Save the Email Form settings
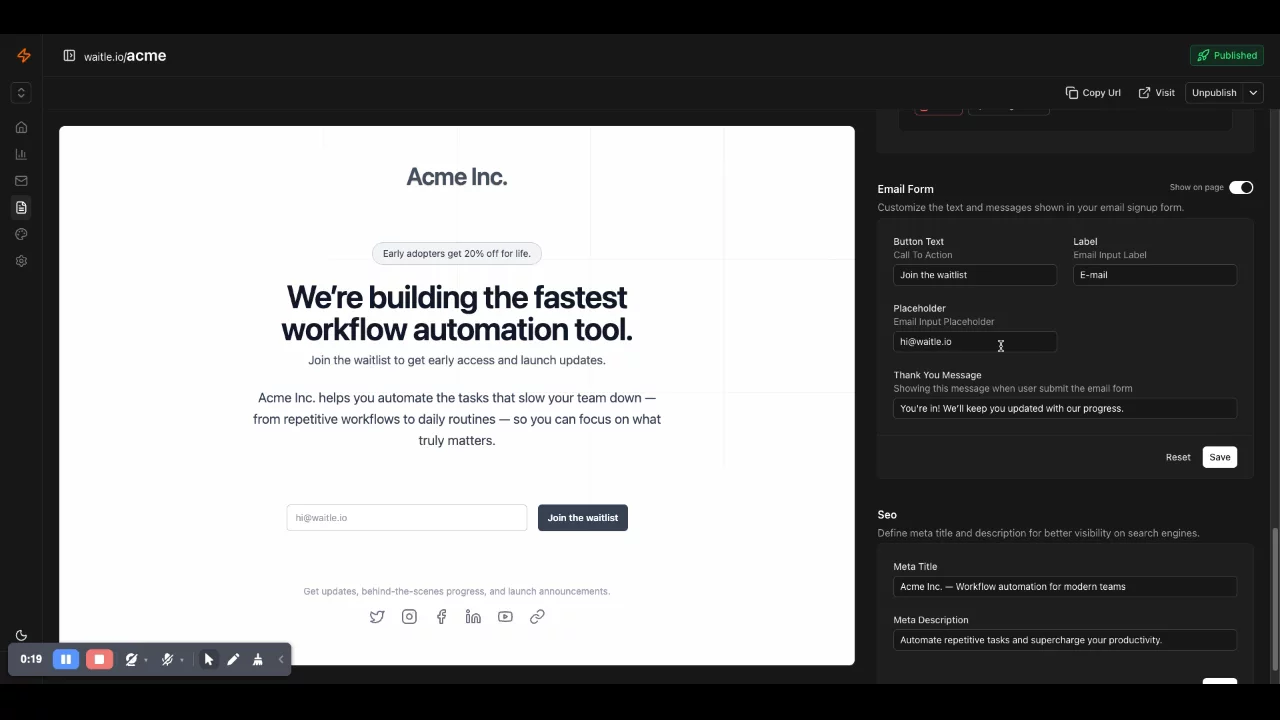Viewport: 1280px width, 720px height. 1219,457
